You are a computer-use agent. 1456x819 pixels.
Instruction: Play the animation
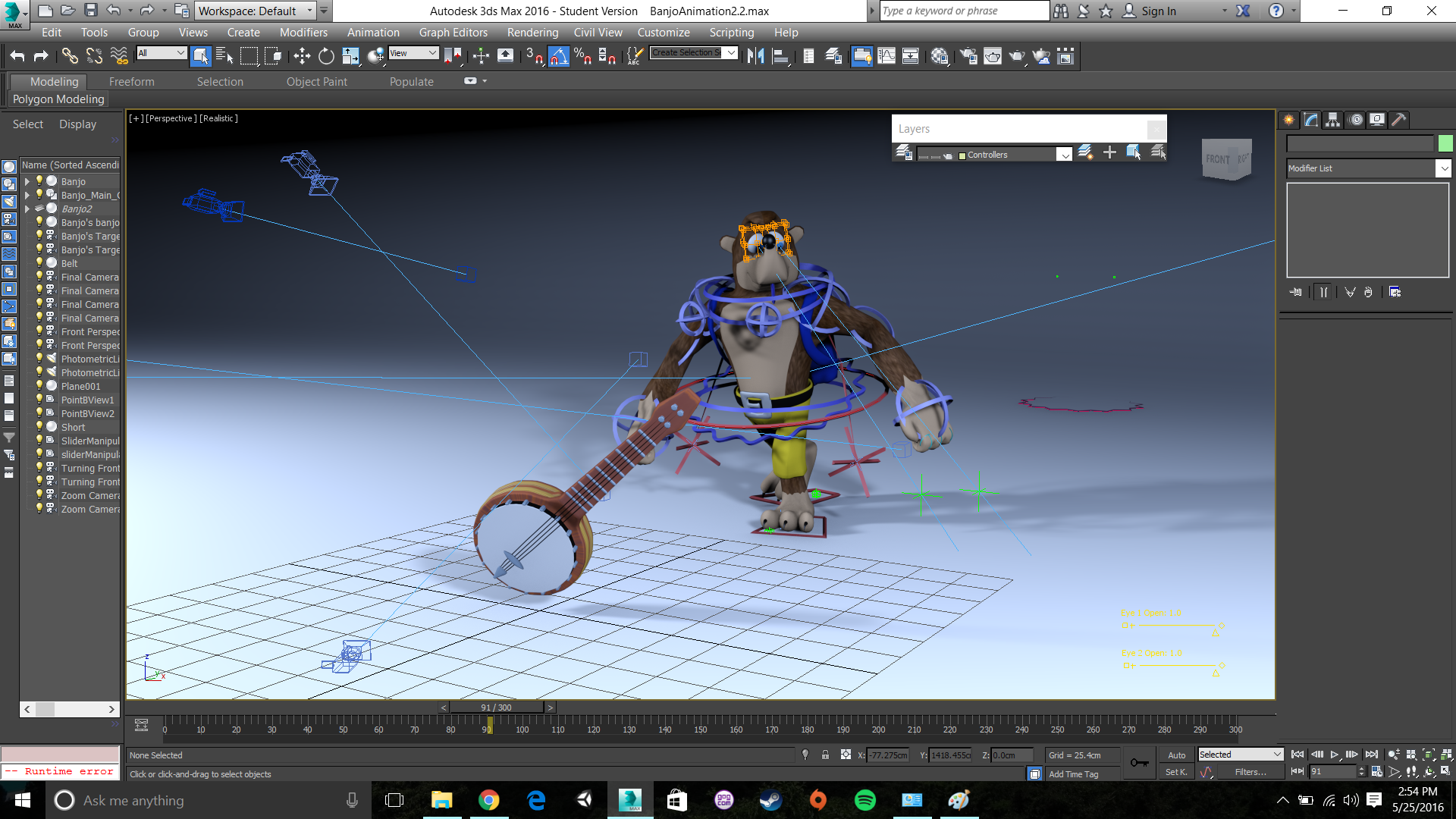[1335, 755]
